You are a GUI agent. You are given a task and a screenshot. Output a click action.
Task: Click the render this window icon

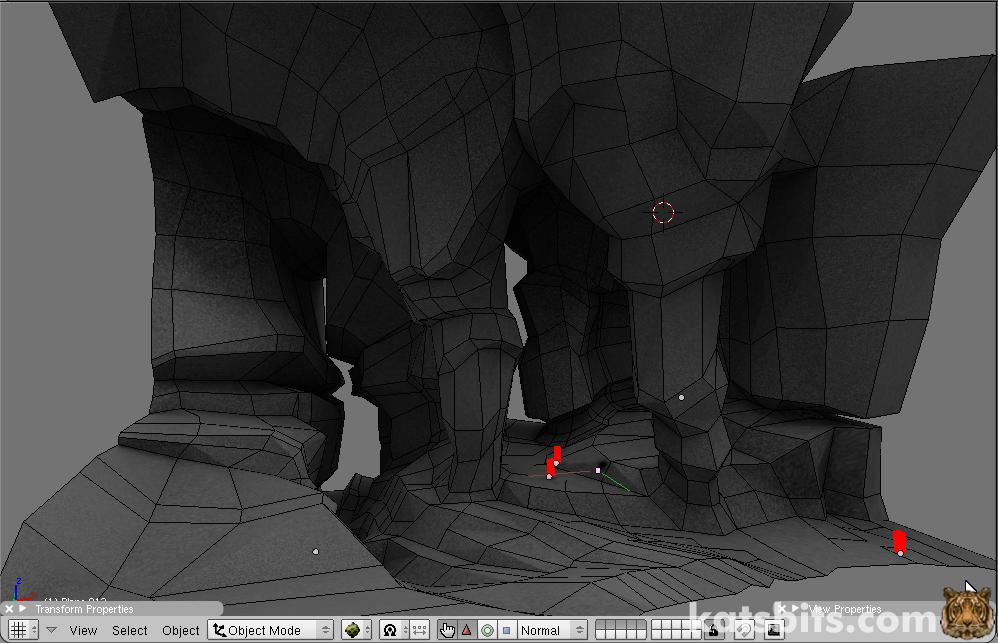(773, 630)
